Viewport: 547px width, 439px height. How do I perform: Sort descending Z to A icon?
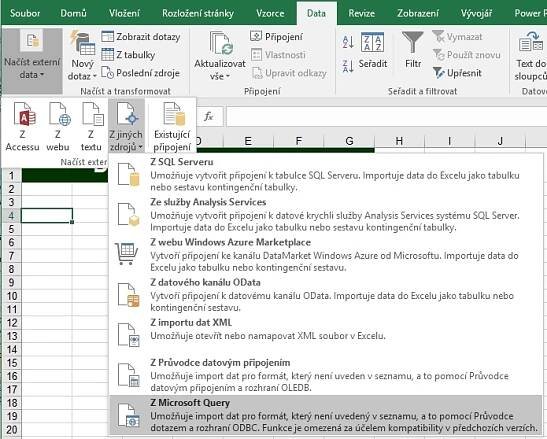[x=348, y=66]
